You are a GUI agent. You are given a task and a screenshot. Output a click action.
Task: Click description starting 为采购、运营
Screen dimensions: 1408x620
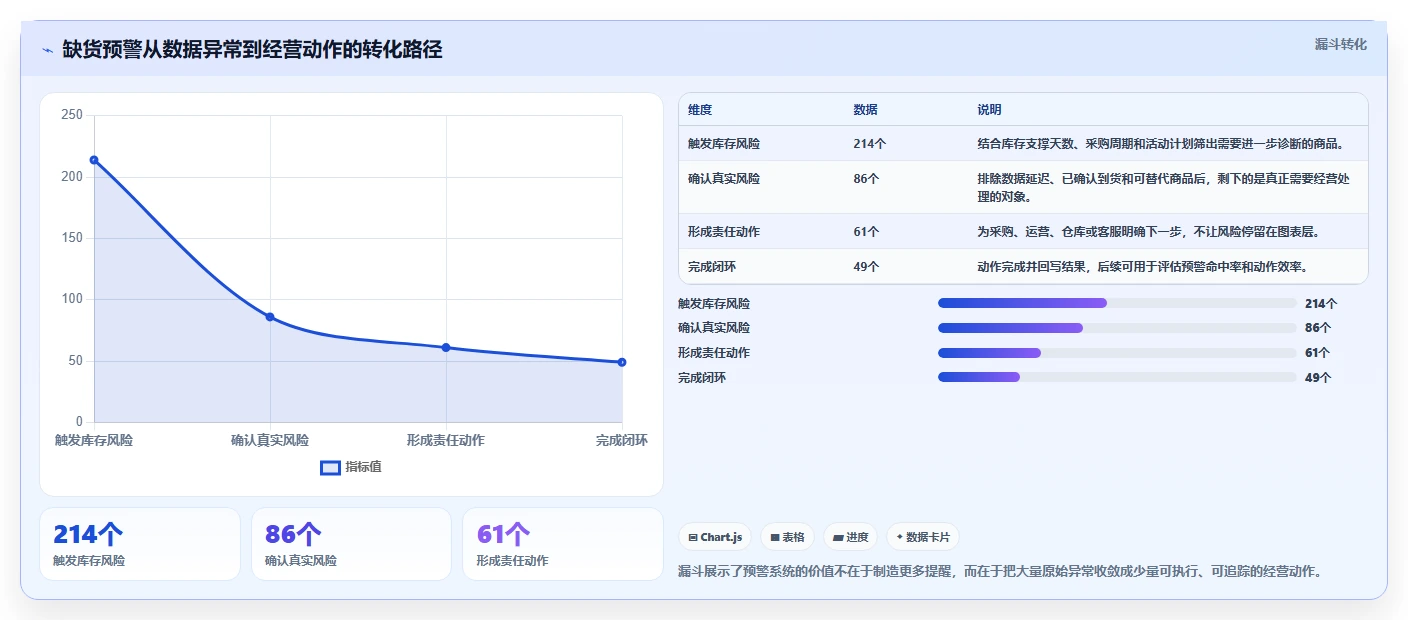(x=1148, y=232)
